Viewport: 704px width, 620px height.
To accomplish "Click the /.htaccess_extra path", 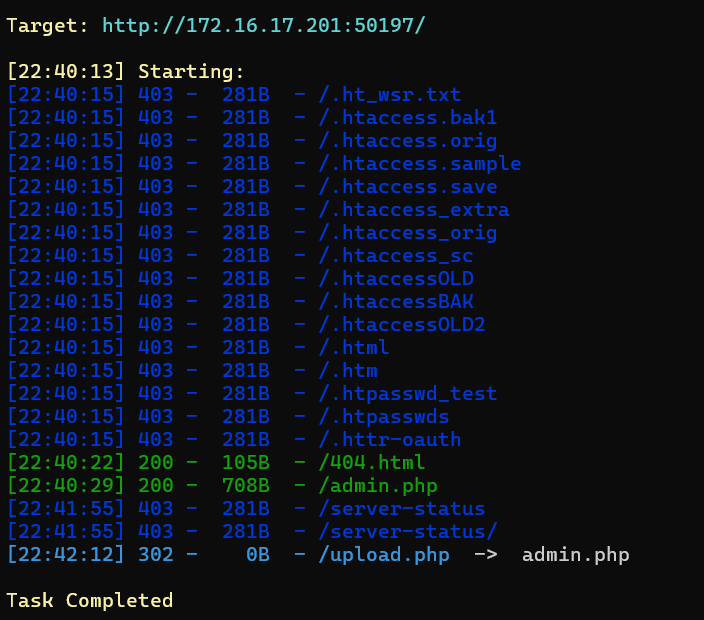I will coord(414,210).
